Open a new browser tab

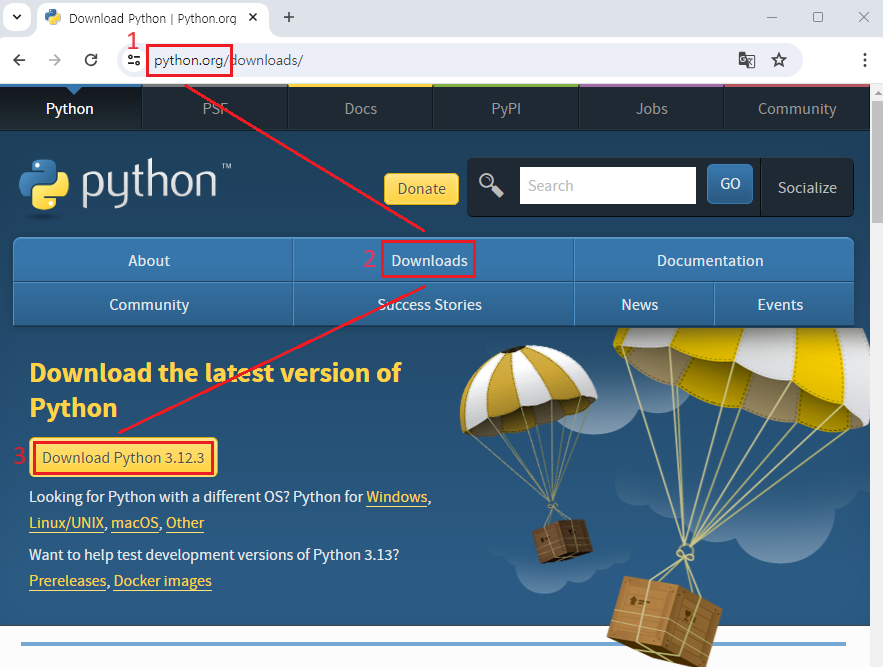(289, 17)
